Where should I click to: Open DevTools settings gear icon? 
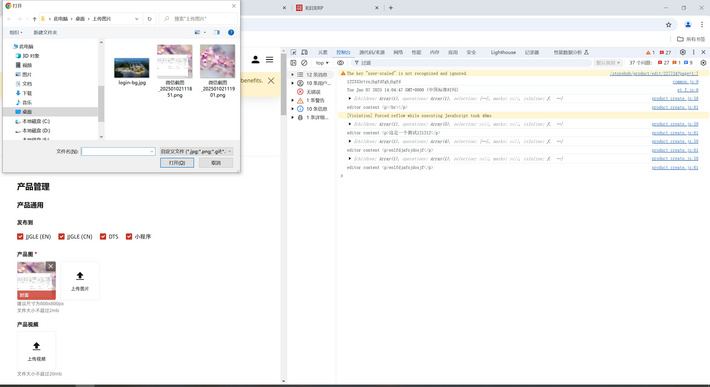tap(683, 53)
